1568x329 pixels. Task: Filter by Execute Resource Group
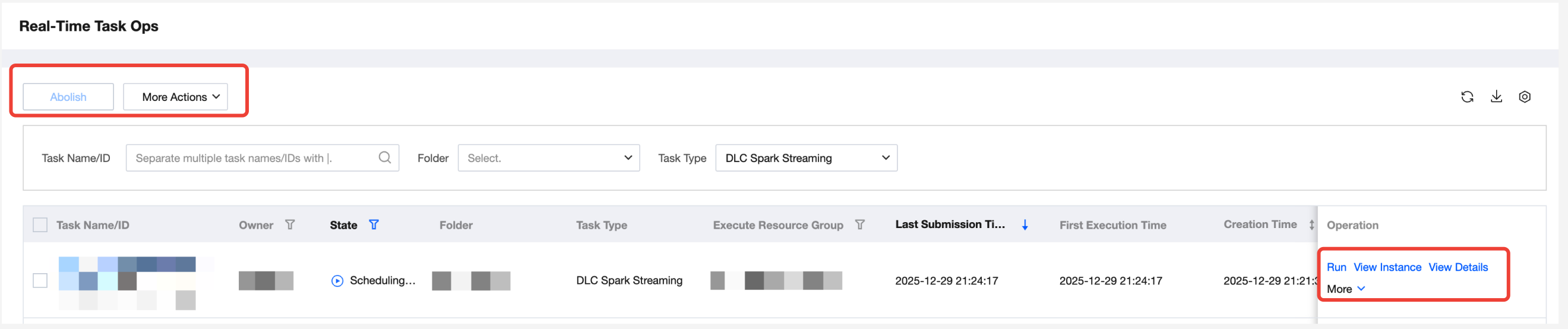tap(859, 225)
